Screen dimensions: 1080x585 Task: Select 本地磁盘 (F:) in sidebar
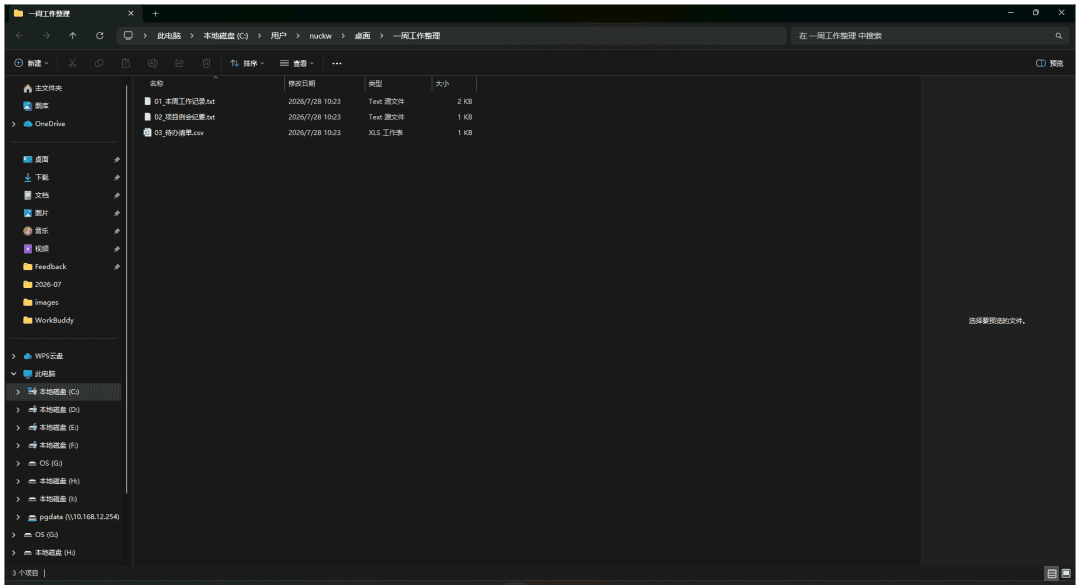click(x=54, y=445)
